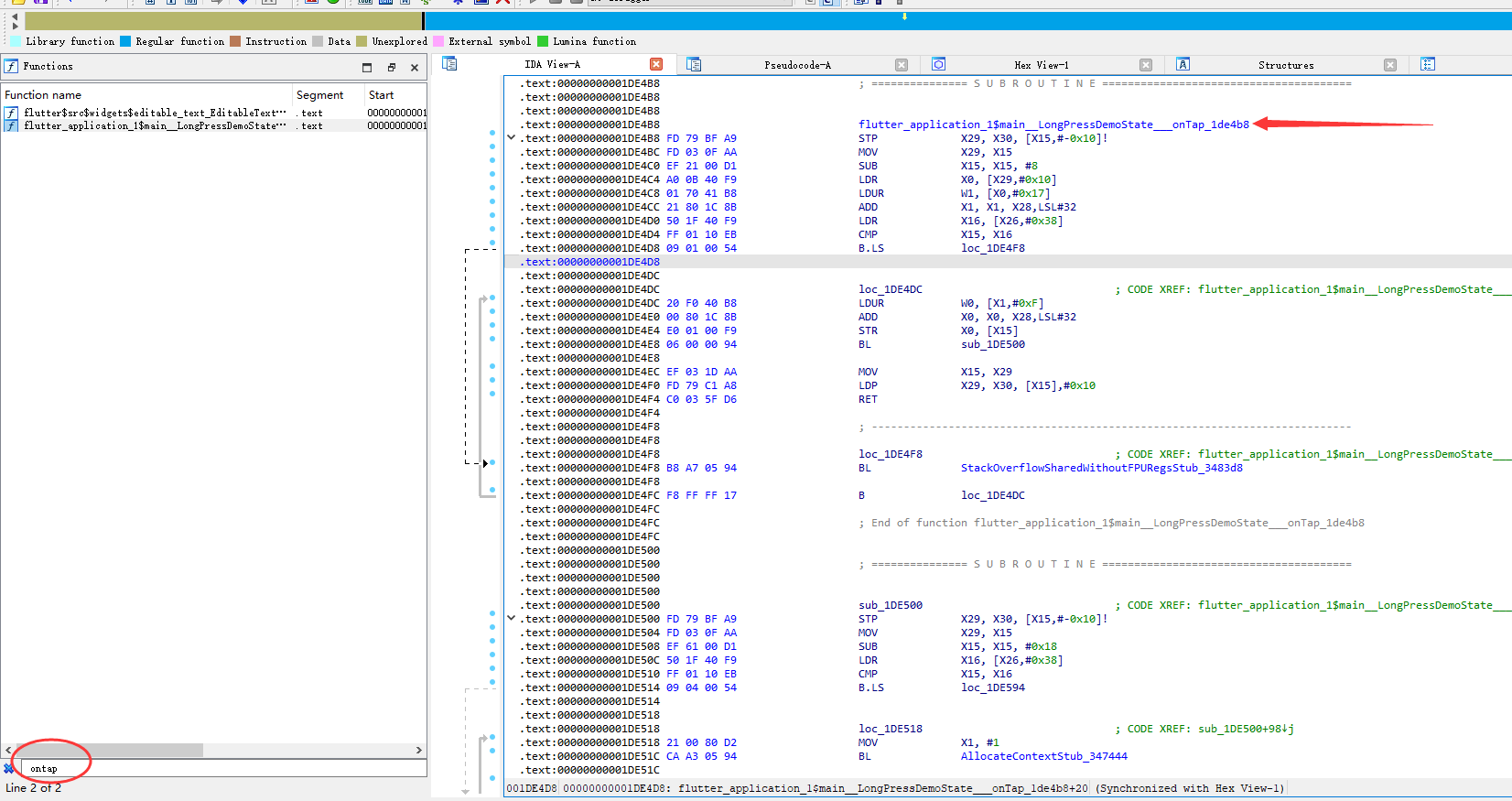The width and height of the screenshot is (1512, 801).
Task: Click the Unexplored olive region of navigation band
Action: click(223, 20)
